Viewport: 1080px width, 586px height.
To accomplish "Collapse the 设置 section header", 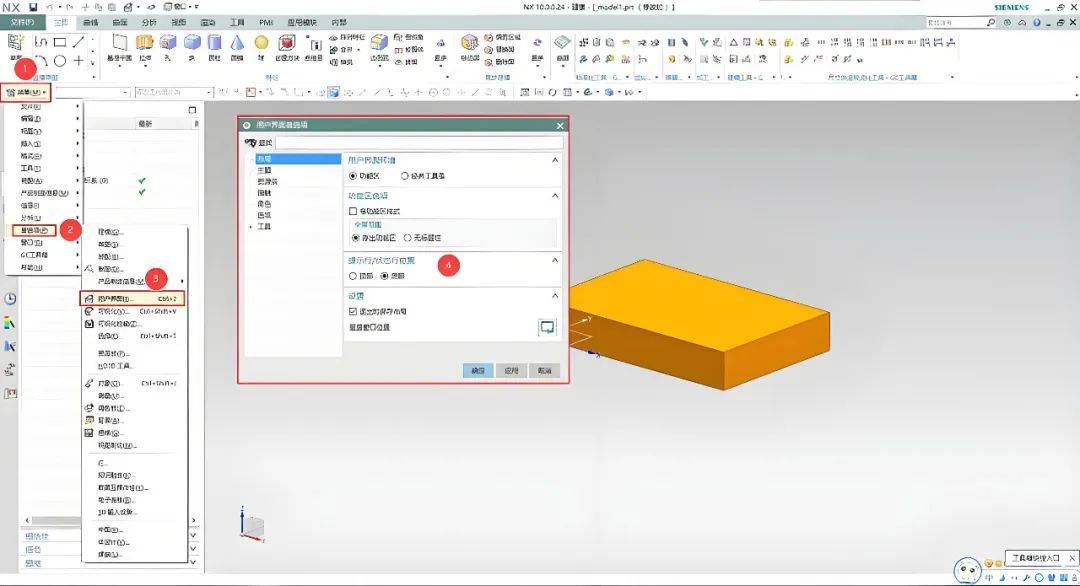I will [x=554, y=295].
